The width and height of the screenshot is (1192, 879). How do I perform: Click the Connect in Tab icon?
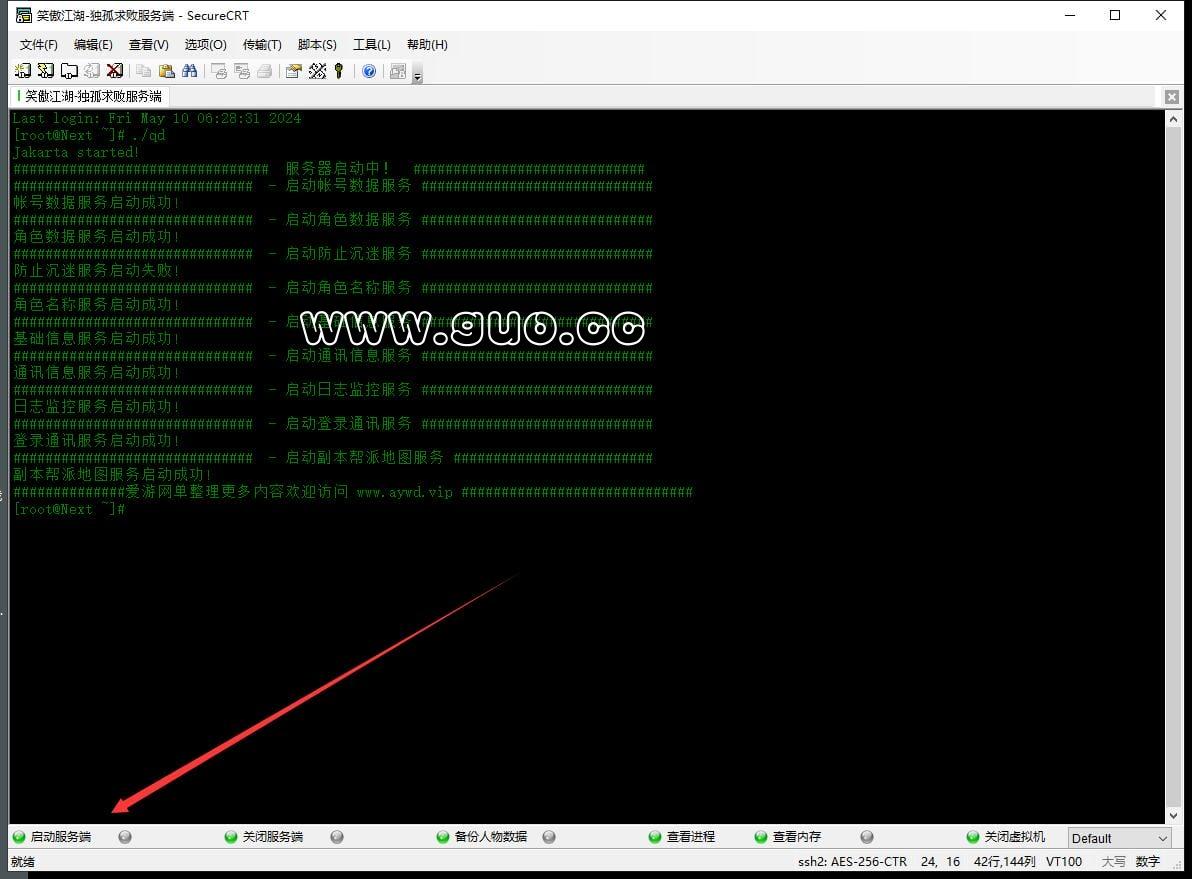(x=69, y=71)
